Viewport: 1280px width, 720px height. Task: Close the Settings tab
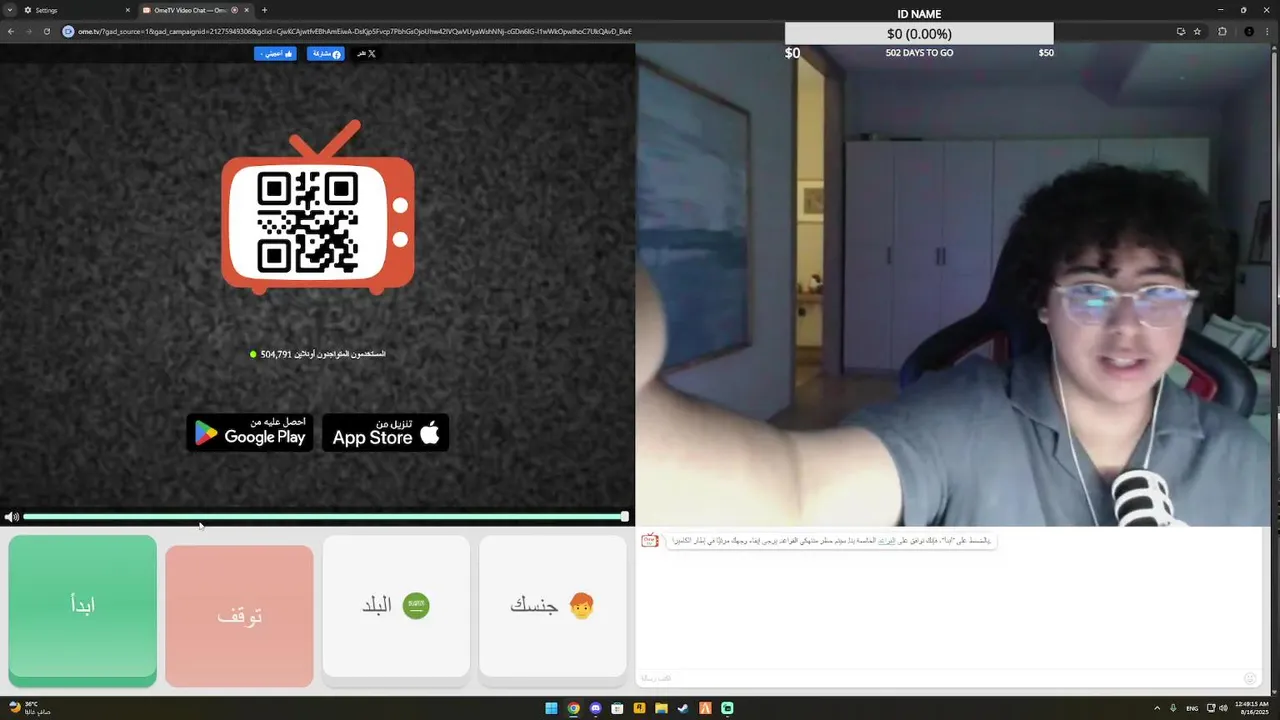(x=127, y=10)
